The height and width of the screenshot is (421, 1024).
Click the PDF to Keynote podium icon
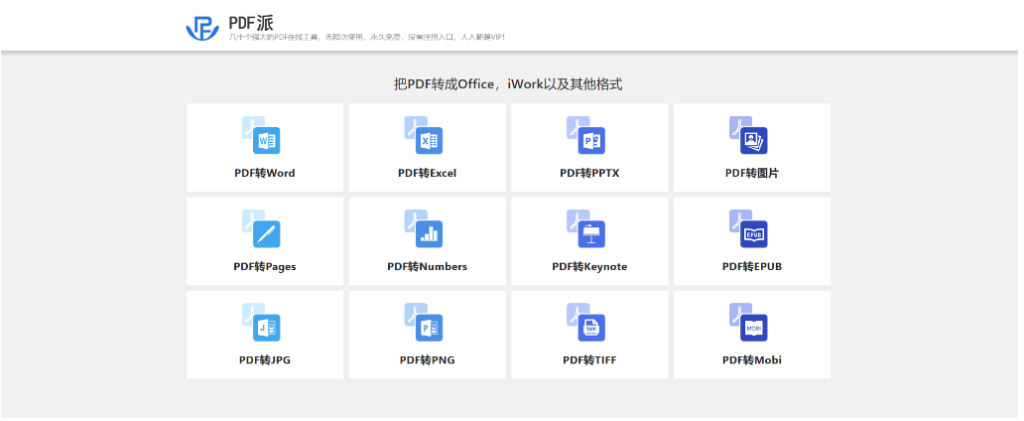point(586,228)
